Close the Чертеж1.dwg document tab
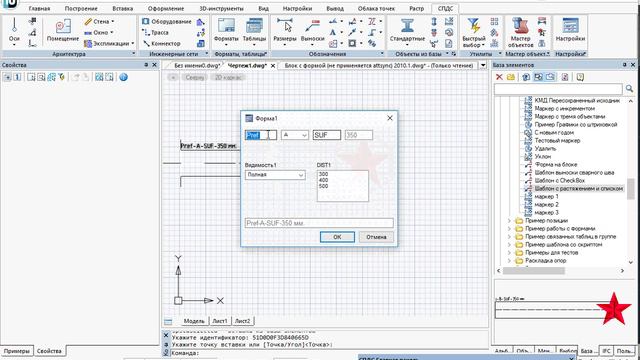 (x=273, y=65)
